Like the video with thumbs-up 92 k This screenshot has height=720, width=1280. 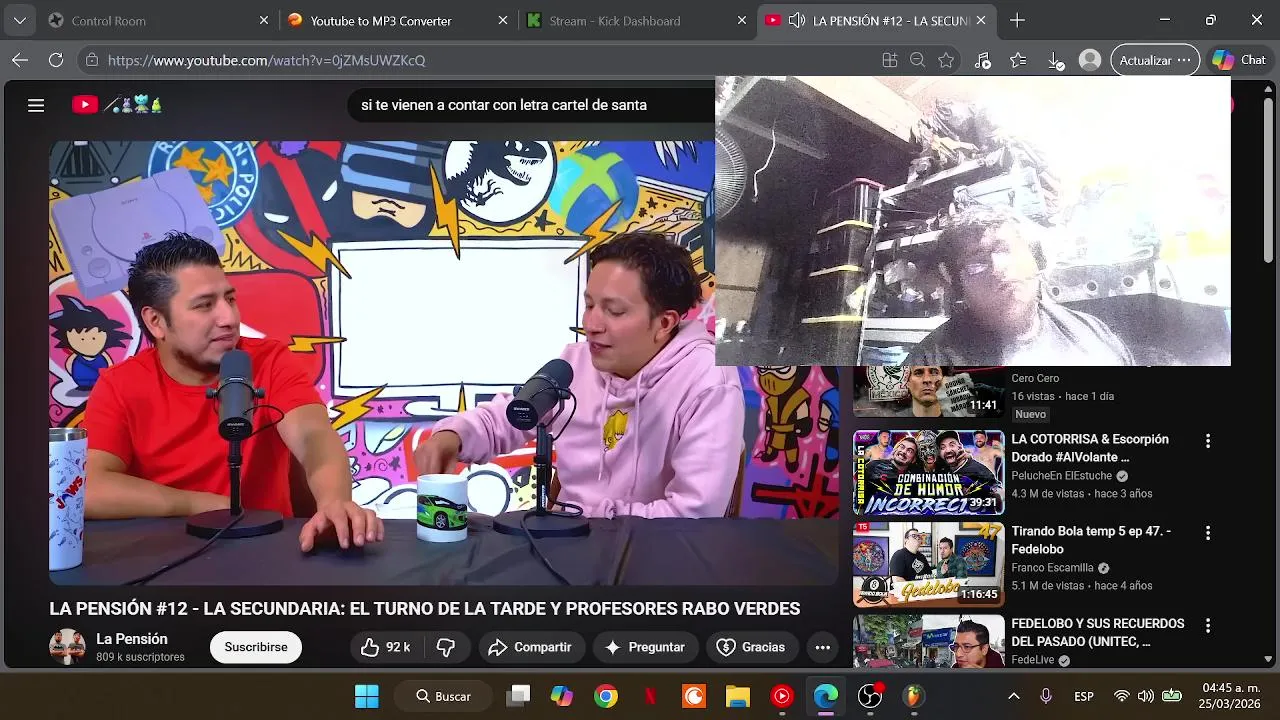pyautogui.click(x=385, y=647)
